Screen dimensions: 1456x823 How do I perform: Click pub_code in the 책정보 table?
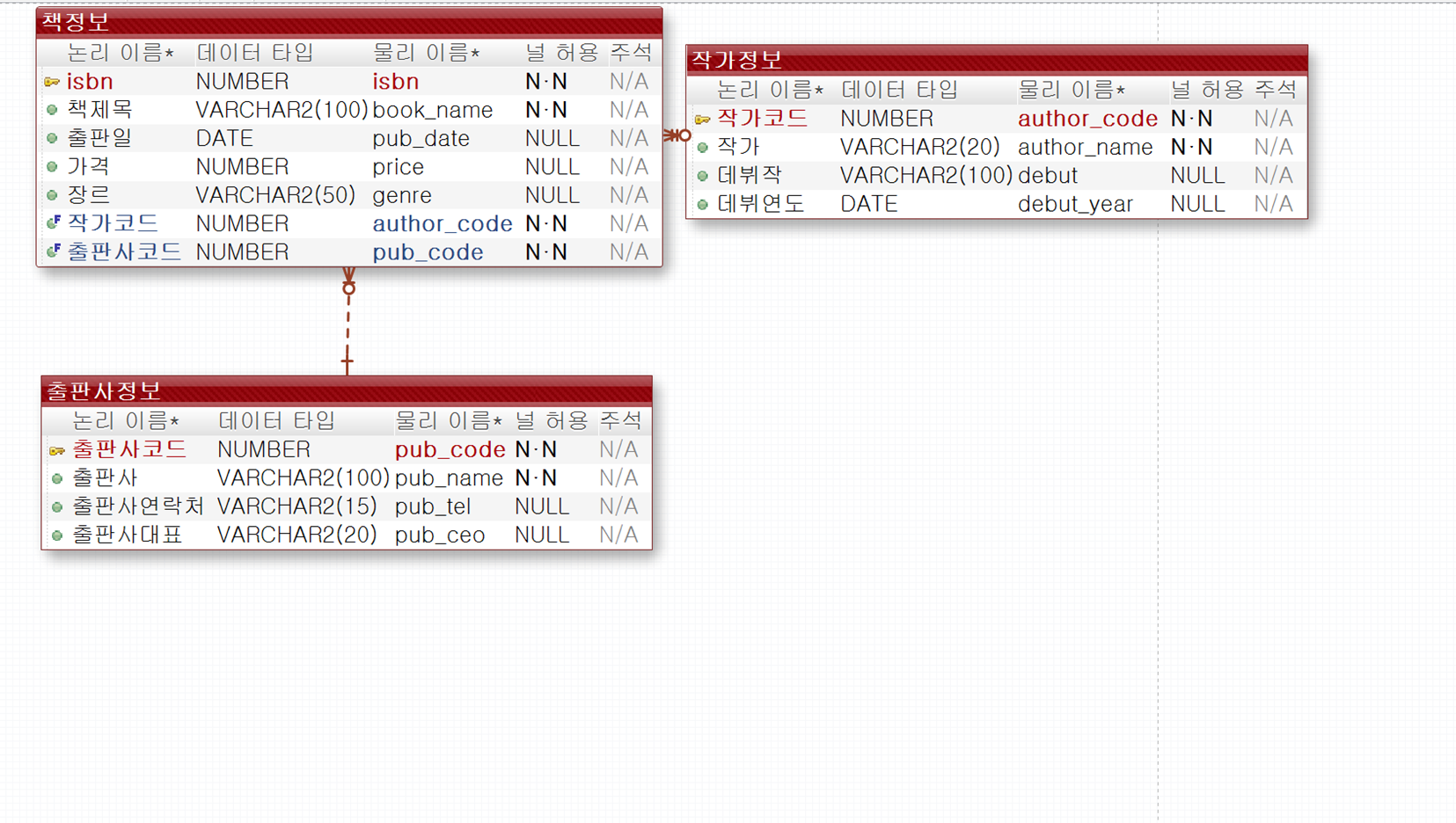pyautogui.click(x=428, y=252)
